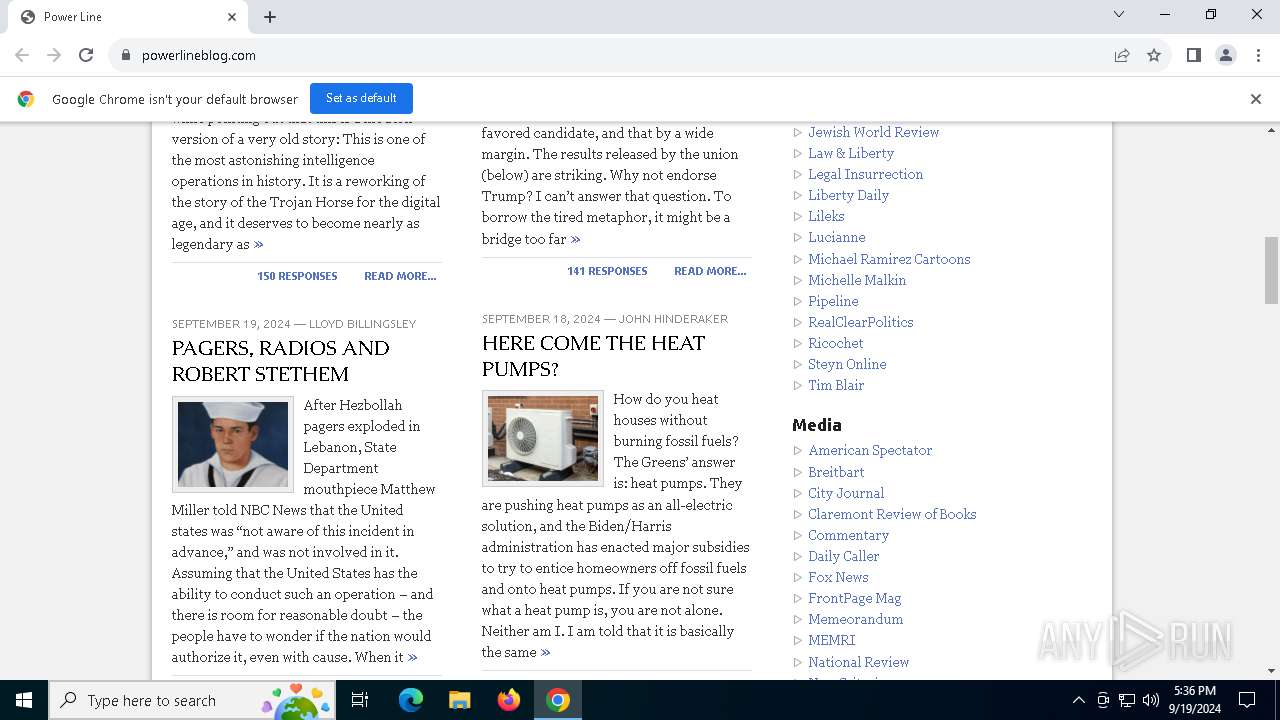This screenshot has width=1280, height=720.
Task: Set Chrome as default browser
Action: click(361, 98)
